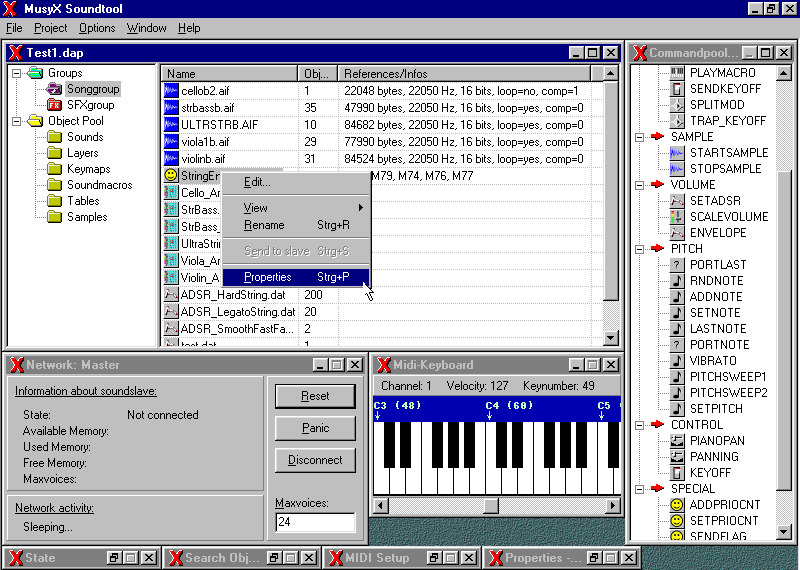The height and width of the screenshot is (570, 800).
Task: Click the Panic button
Action: coord(315,428)
